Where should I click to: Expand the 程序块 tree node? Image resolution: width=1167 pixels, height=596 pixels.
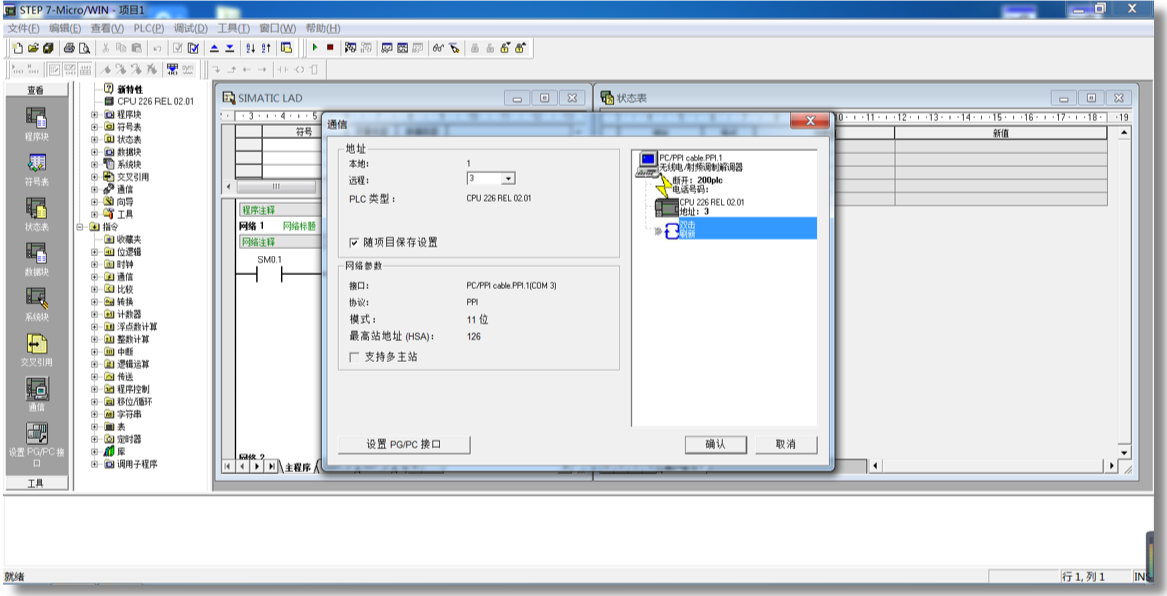tap(95, 115)
